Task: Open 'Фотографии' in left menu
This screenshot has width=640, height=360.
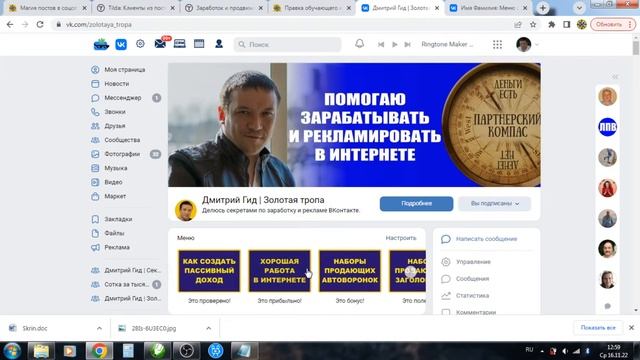Action: tap(122, 154)
